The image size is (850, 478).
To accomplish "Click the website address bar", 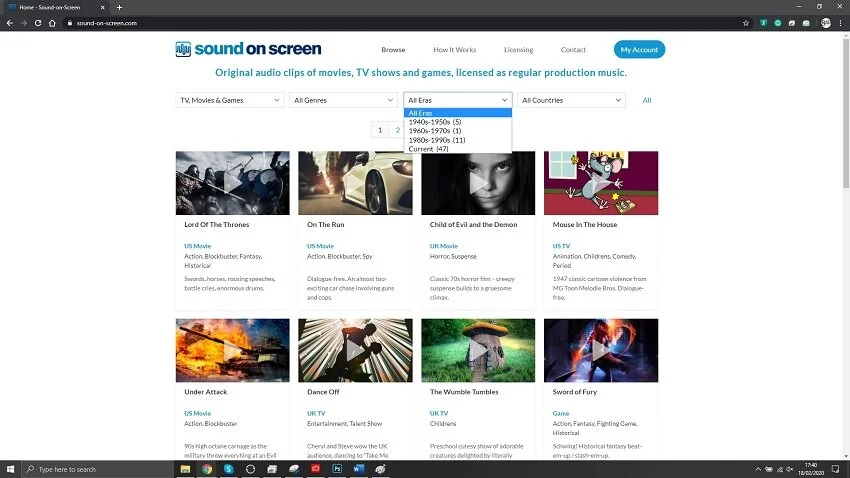I will tap(401, 23).
